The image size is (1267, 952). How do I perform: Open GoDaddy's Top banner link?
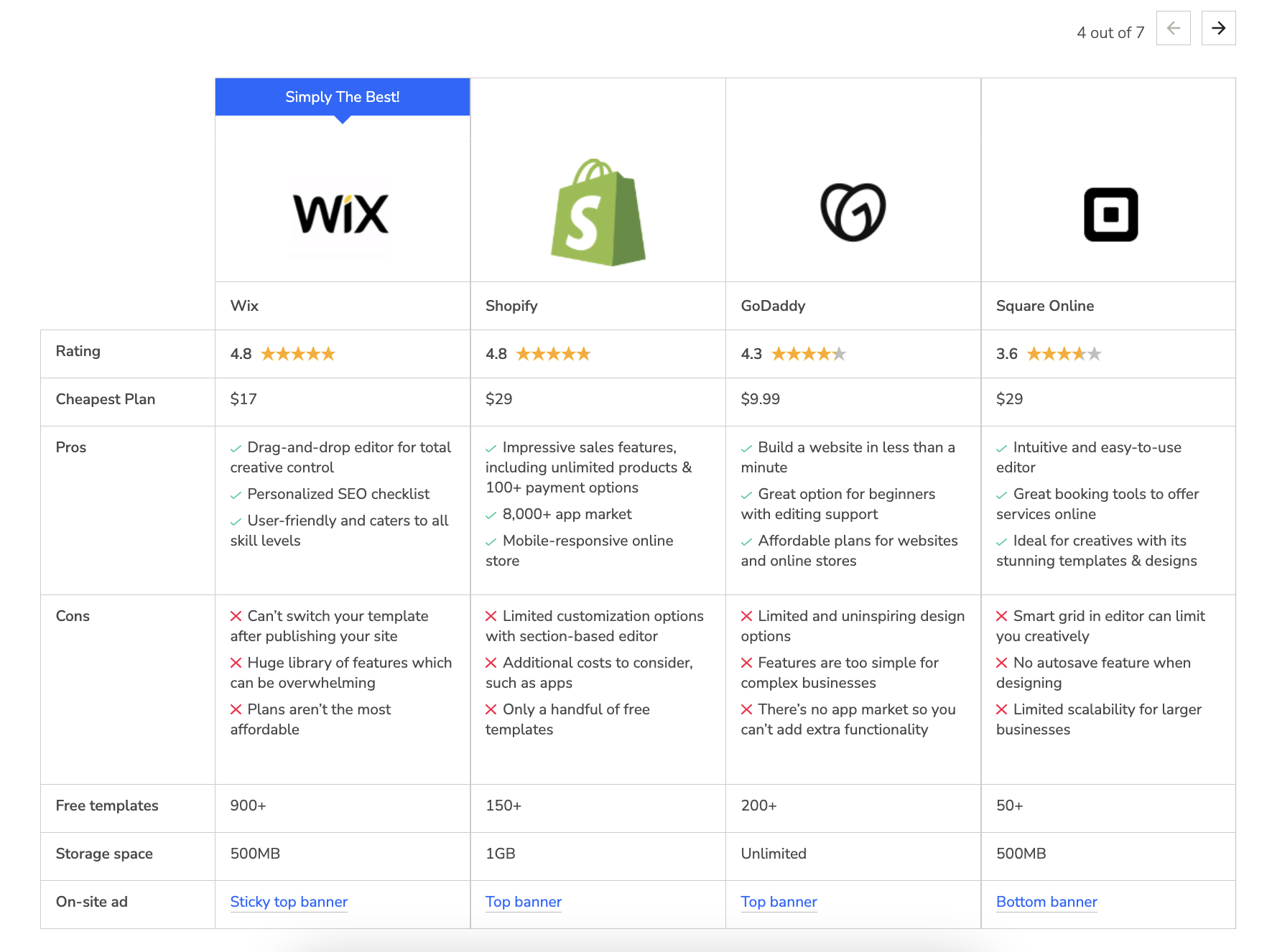pyautogui.click(x=779, y=902)
